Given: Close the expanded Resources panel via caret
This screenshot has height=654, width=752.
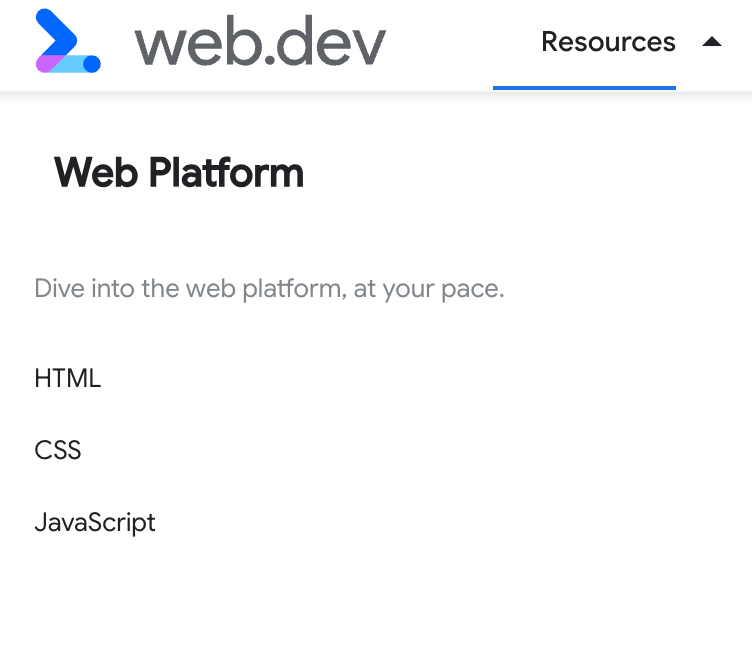Looking at the screenshot, I should tap(712, 42).
